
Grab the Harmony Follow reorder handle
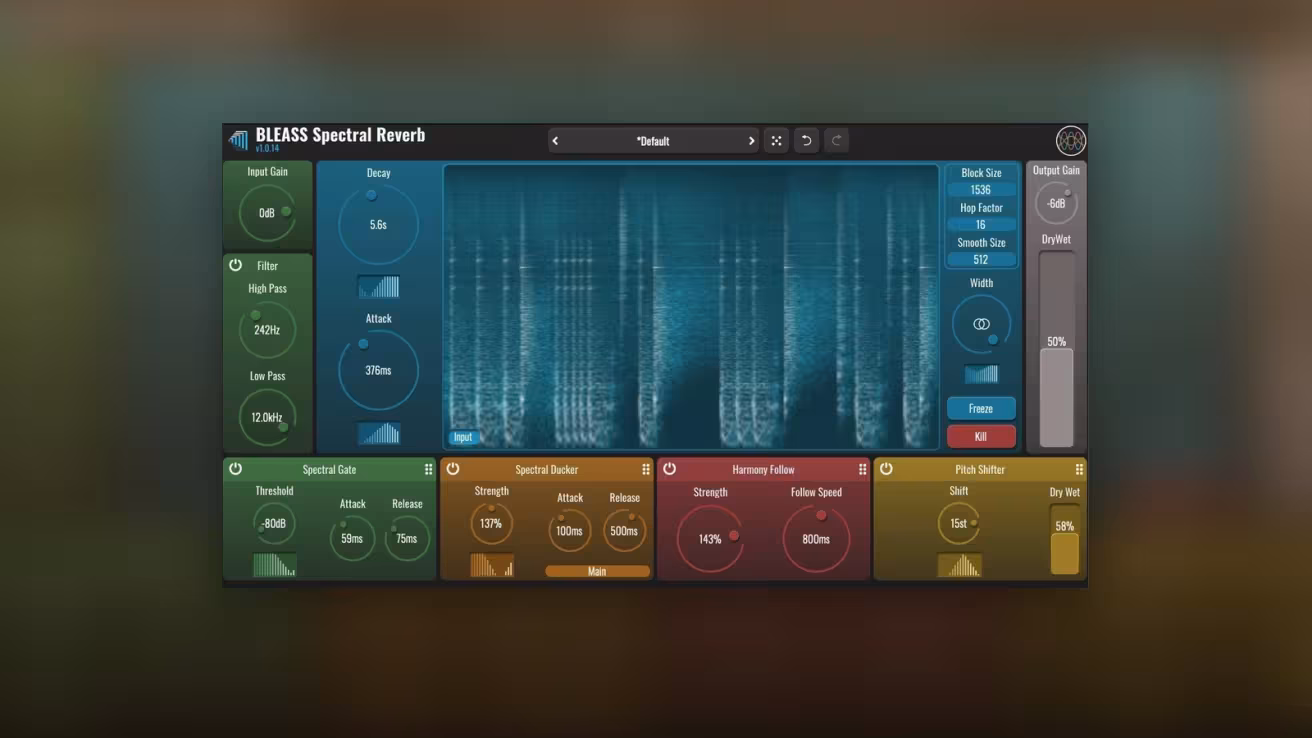tap(862, 469)
